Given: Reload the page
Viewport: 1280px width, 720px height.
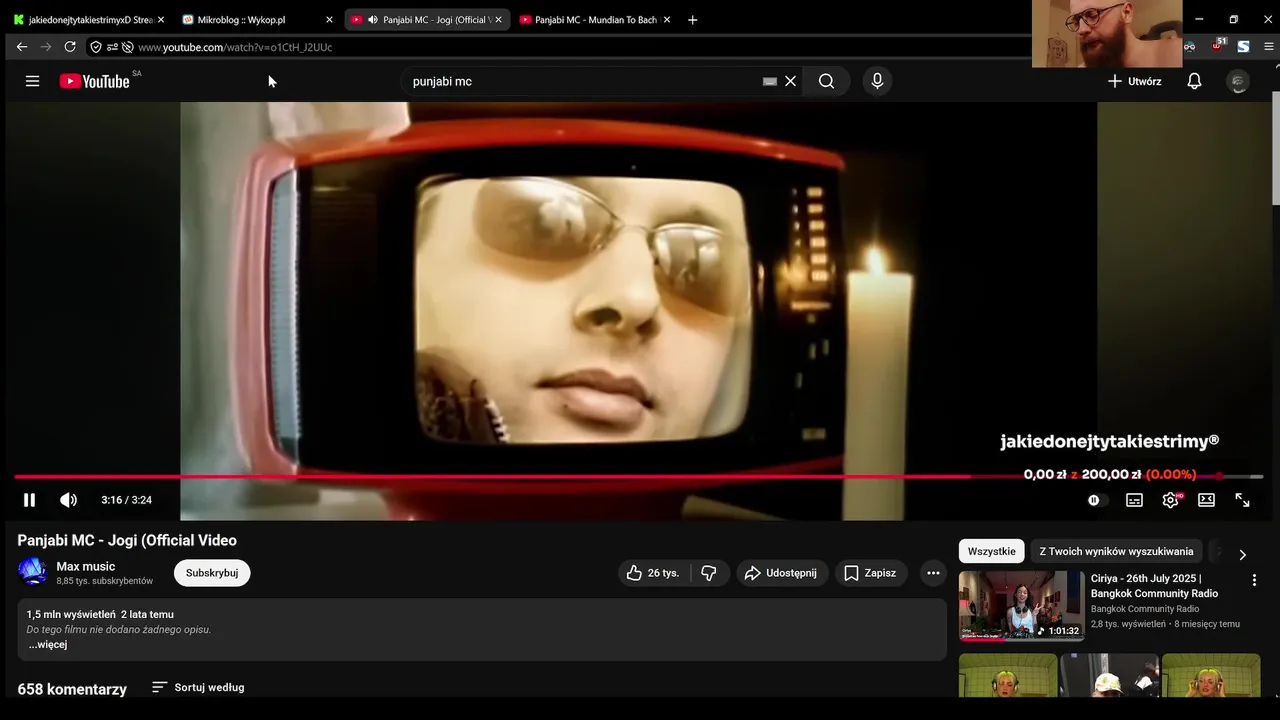Looking at the screenshot, I should (x=70, y=46).
